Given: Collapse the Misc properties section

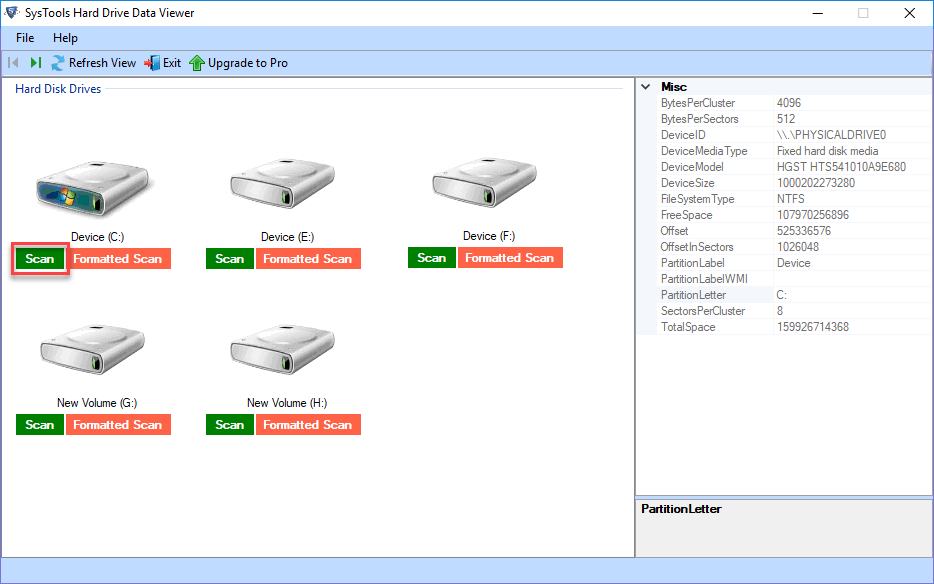Looking at the screenshot, I should 646,87.
